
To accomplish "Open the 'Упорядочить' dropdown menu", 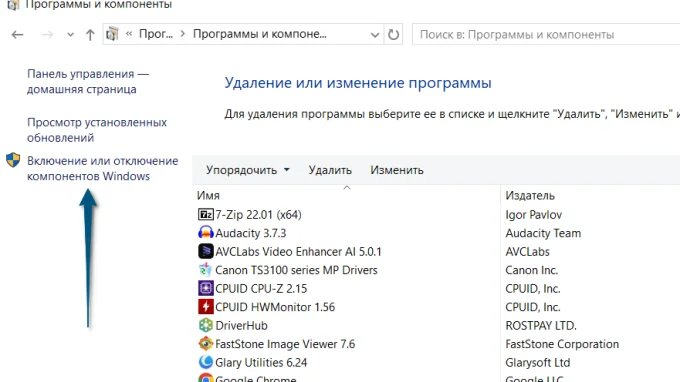I will (248, 170).
